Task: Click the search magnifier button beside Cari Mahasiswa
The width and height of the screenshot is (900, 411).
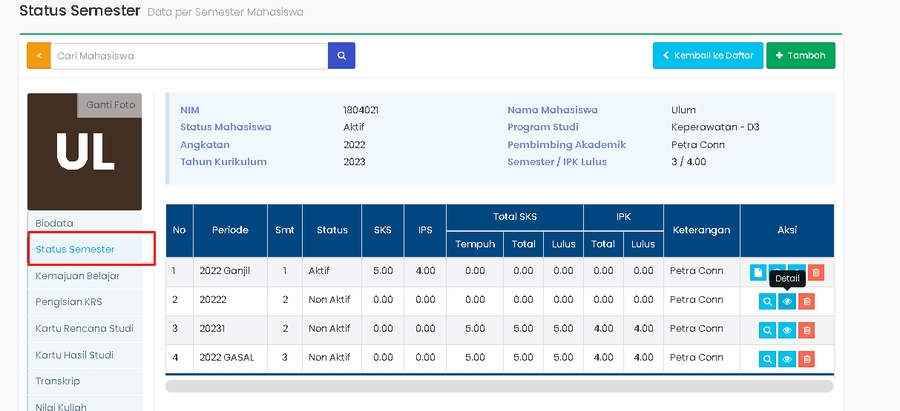Action: click(341, 56)
